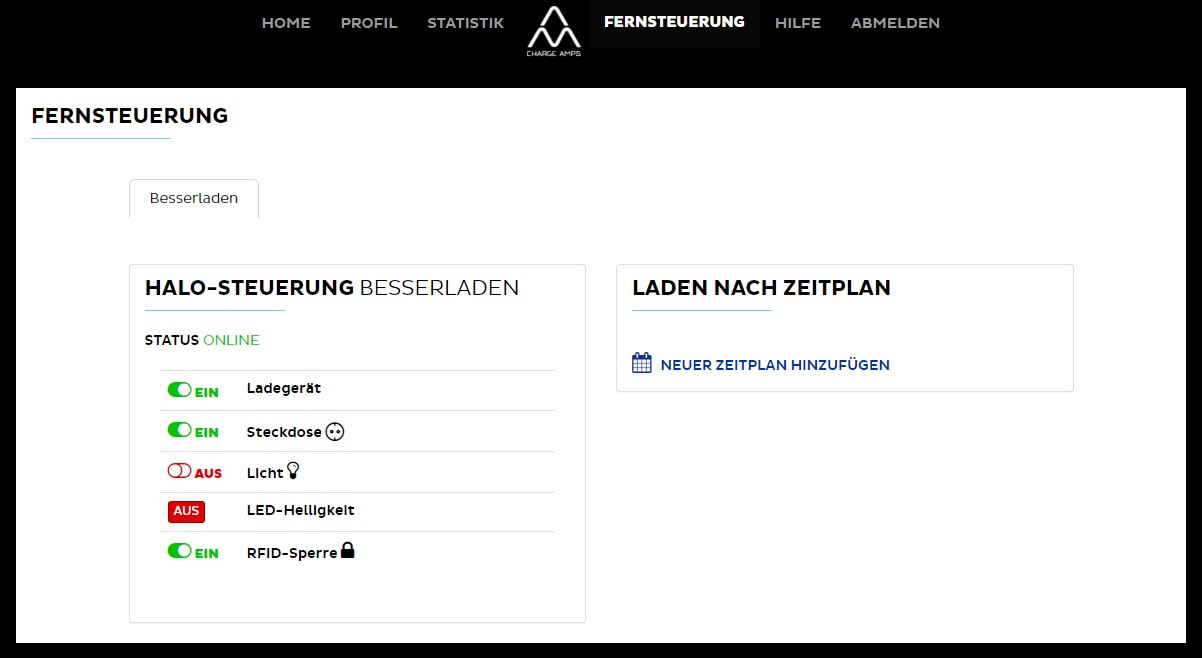Select the Besserladen tab
Viewport: 1202px width, 658px height.
pyautogui.click(x=194, y=198)
